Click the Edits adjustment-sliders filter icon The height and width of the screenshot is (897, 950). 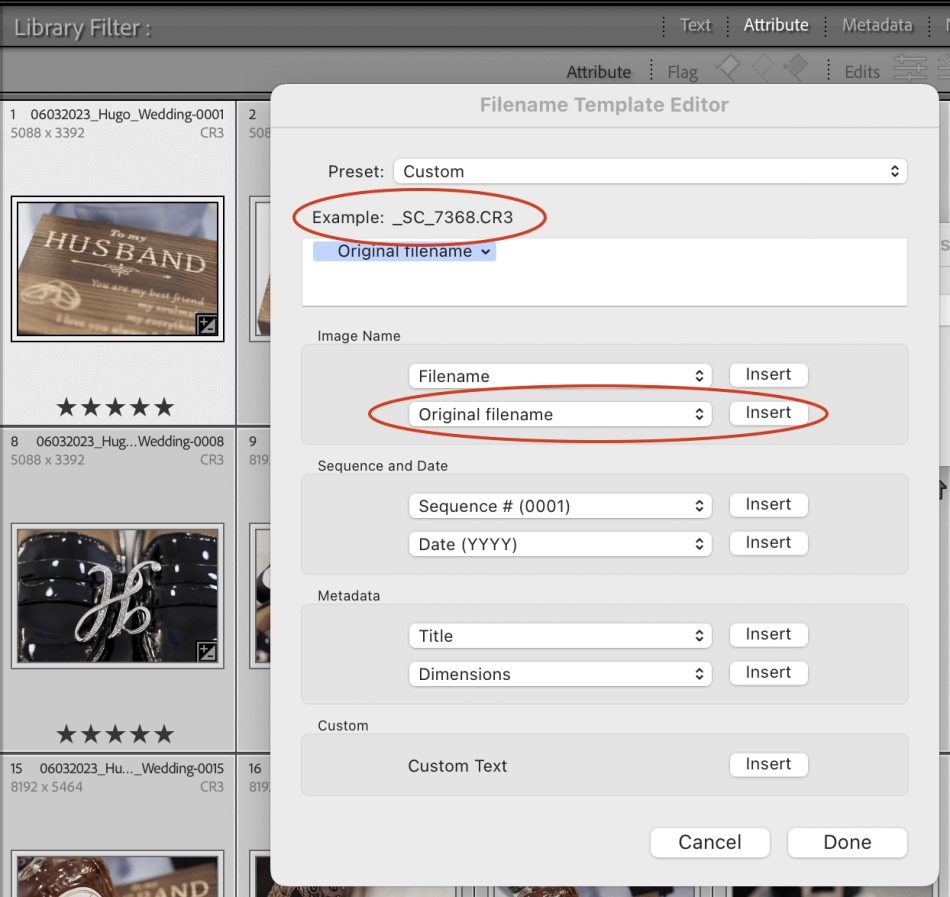click(x=910, y=69)
